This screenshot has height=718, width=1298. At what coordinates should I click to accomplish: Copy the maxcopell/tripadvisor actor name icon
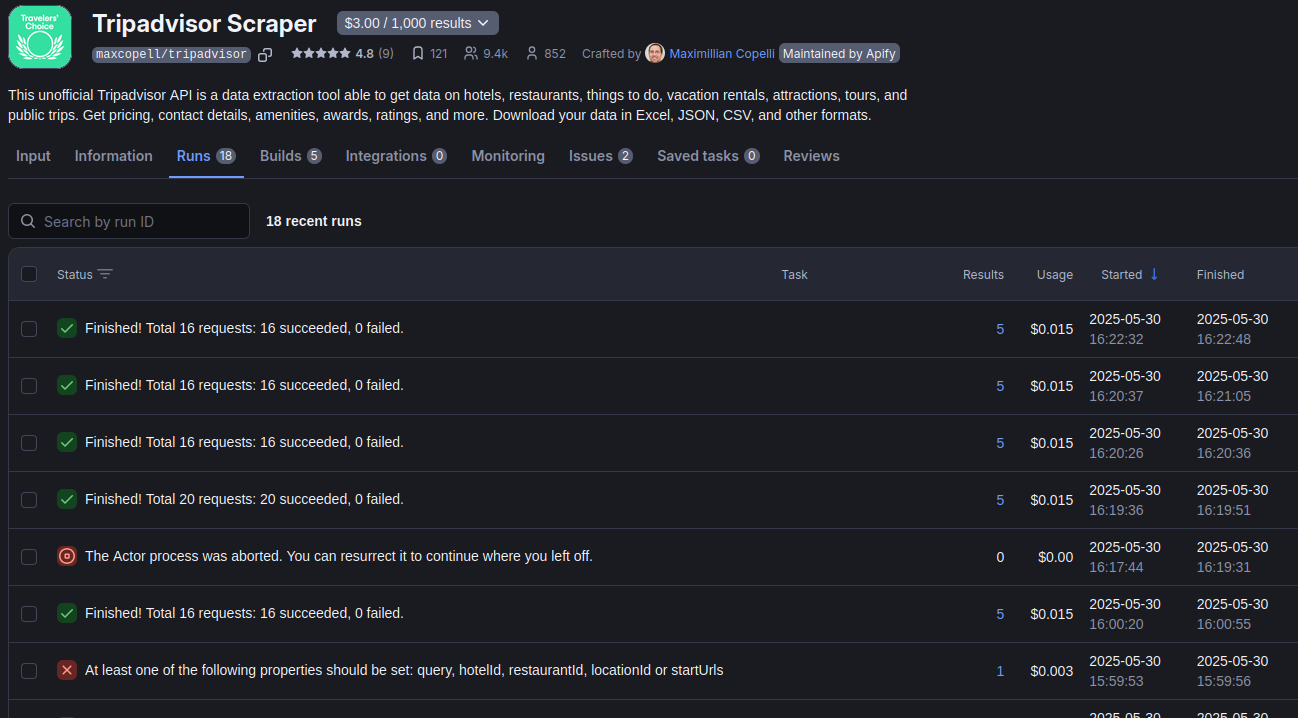[265, 54]
